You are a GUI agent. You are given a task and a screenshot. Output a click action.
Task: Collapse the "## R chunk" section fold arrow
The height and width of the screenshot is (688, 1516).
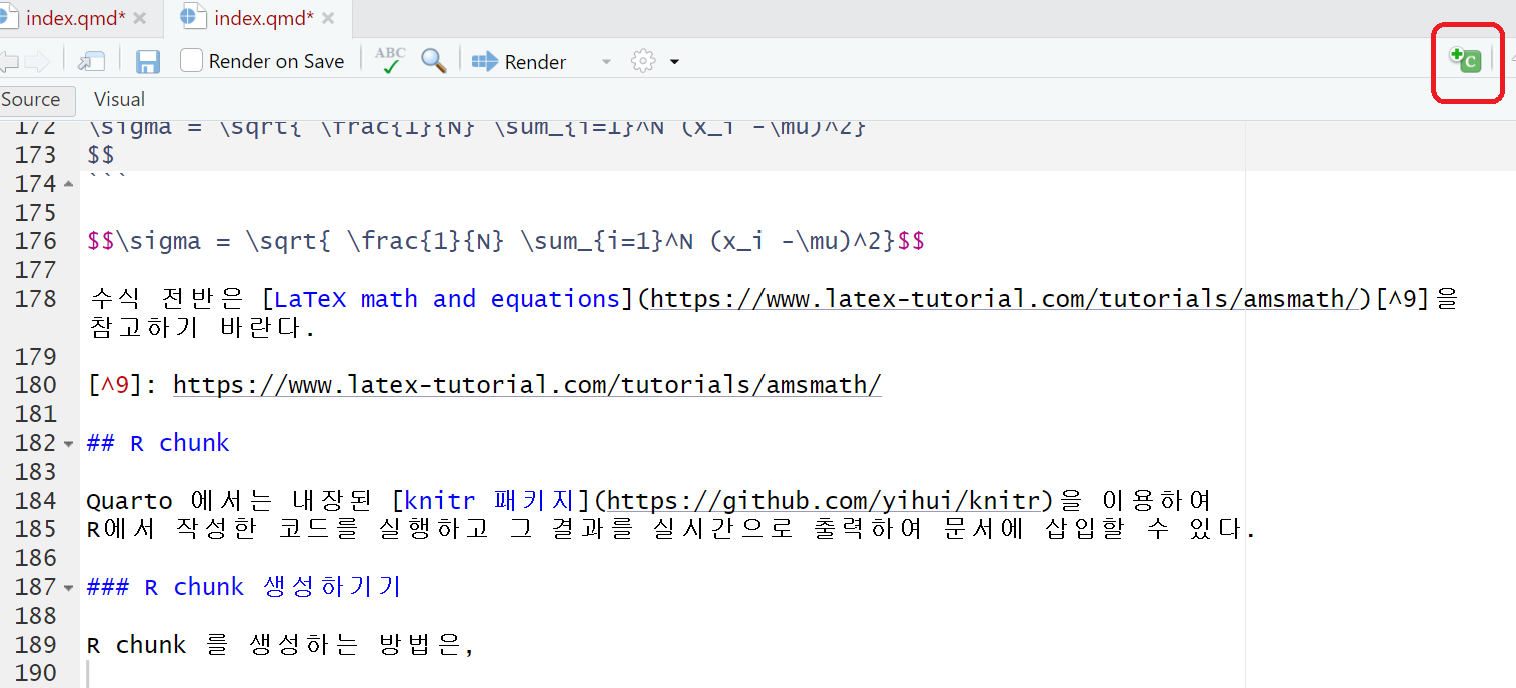pos(68,443)
